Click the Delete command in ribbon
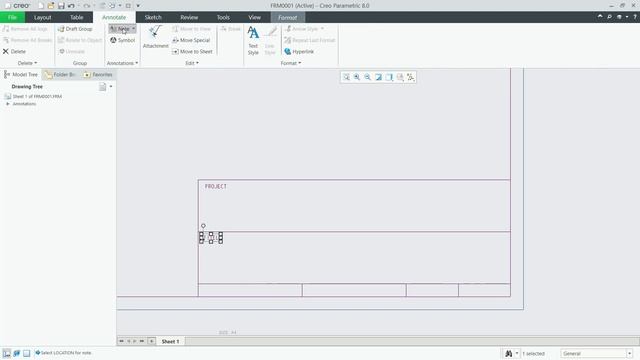The width and height of the screenshot is (640, 360). pos(14,51)
